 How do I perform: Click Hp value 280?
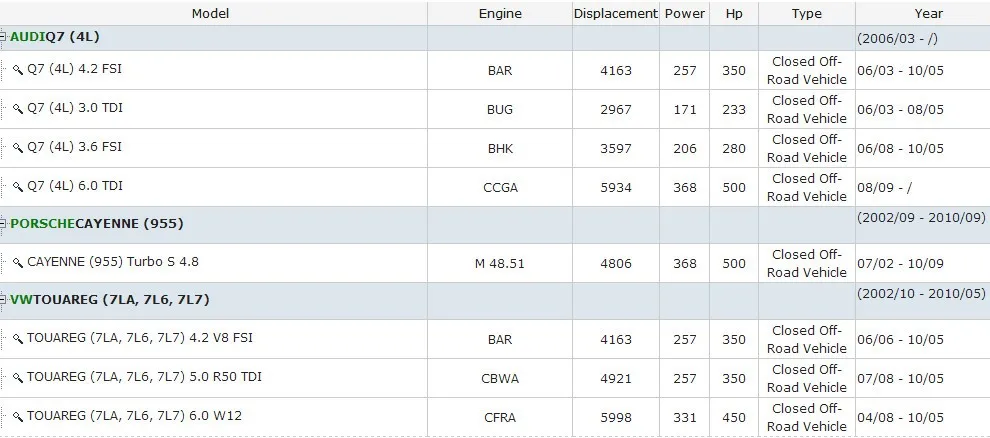[734, 149]
